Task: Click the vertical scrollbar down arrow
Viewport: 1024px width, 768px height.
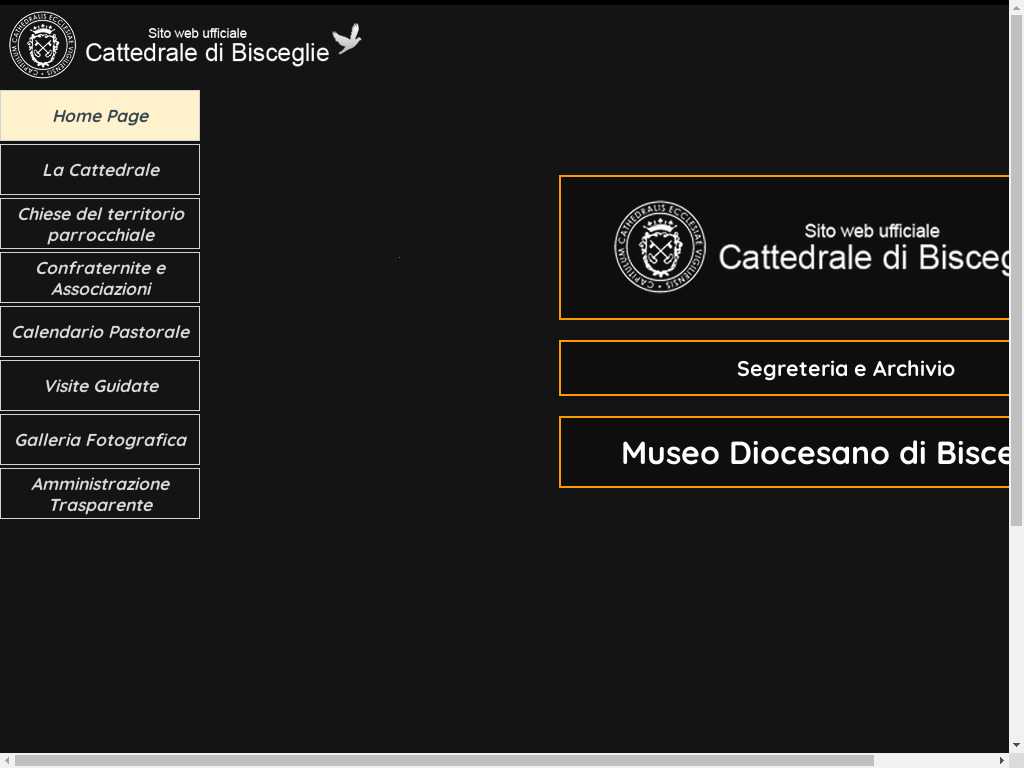Action: tap(1016, 744)
